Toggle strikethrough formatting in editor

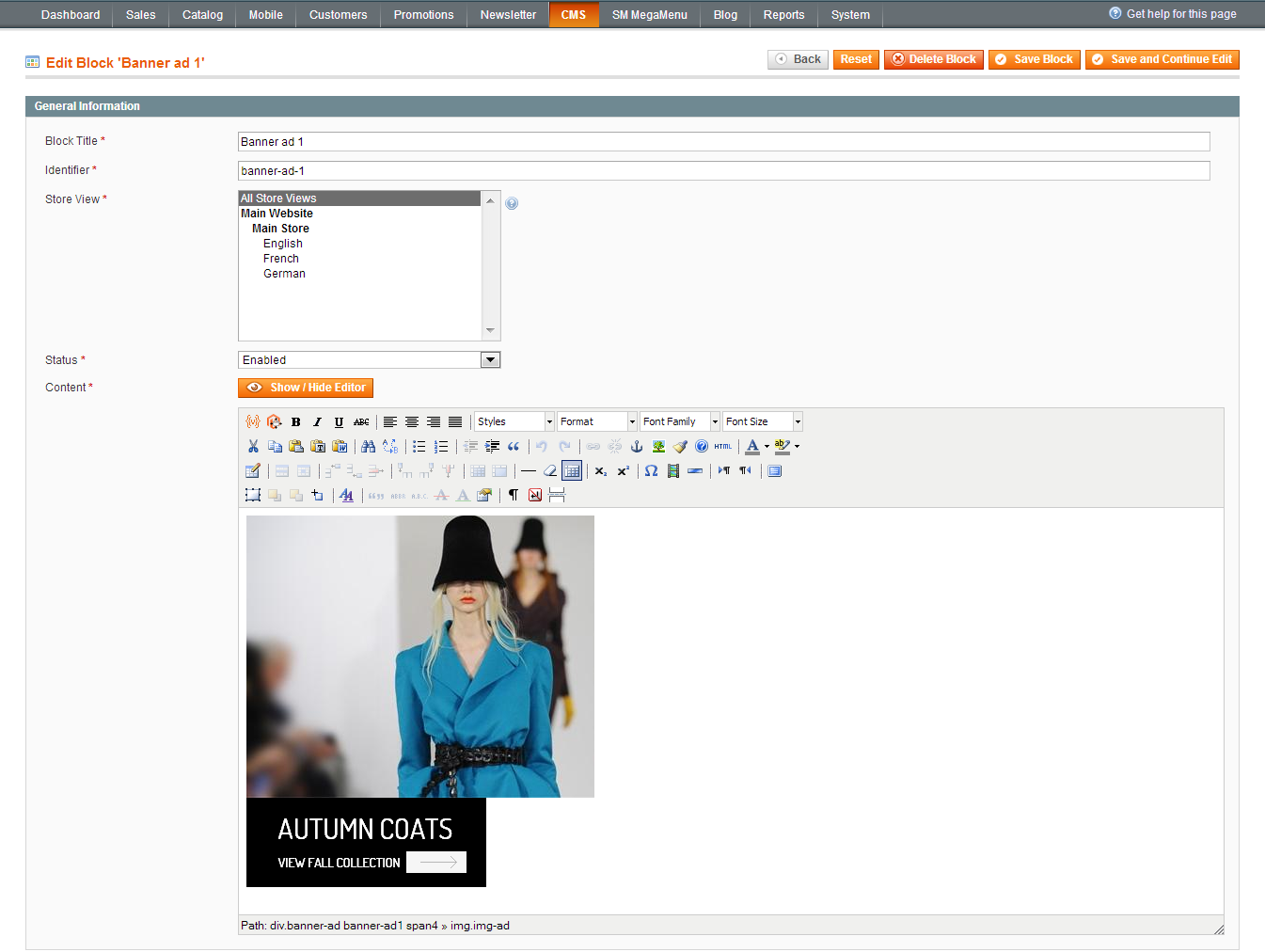(x=361, y=421)
